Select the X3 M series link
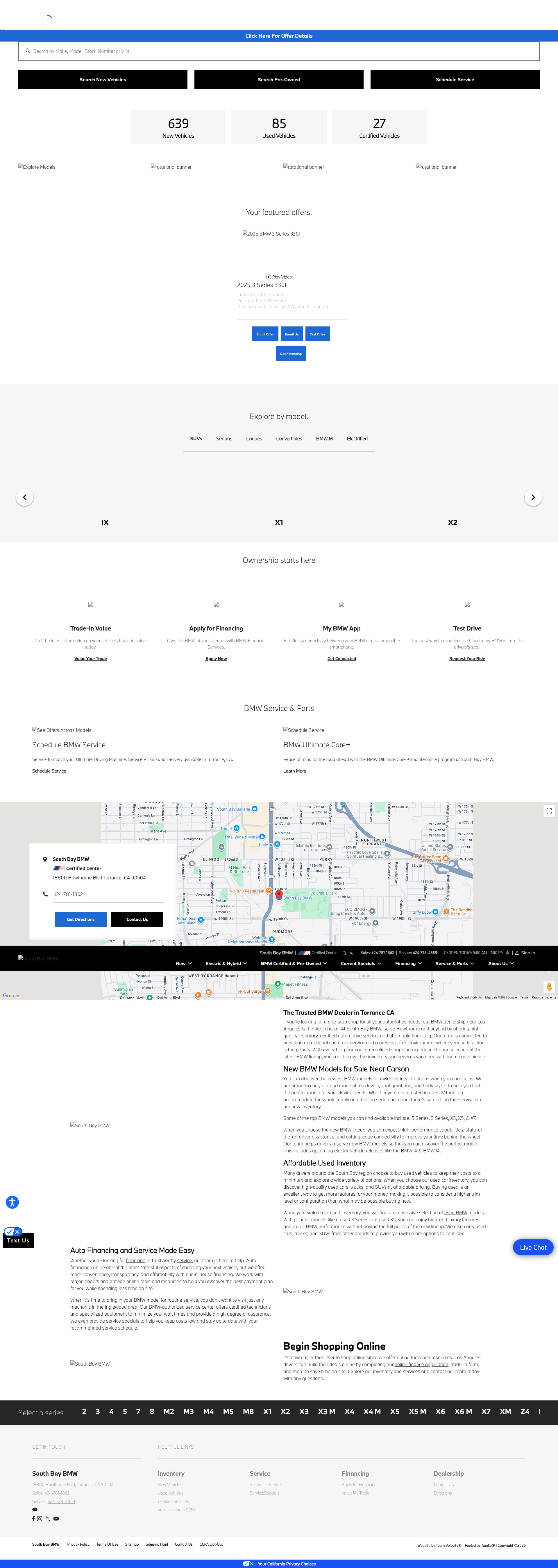This screenshot has width=558, height=1568. [326, 1411]
